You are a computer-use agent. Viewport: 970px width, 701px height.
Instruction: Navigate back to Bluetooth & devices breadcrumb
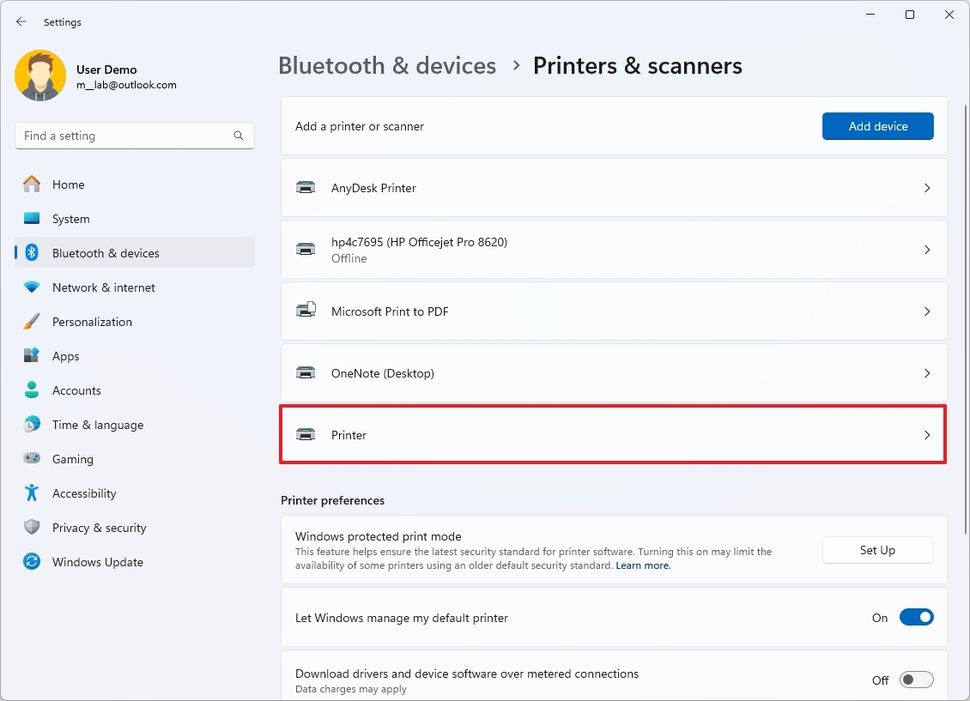point(387,65)
